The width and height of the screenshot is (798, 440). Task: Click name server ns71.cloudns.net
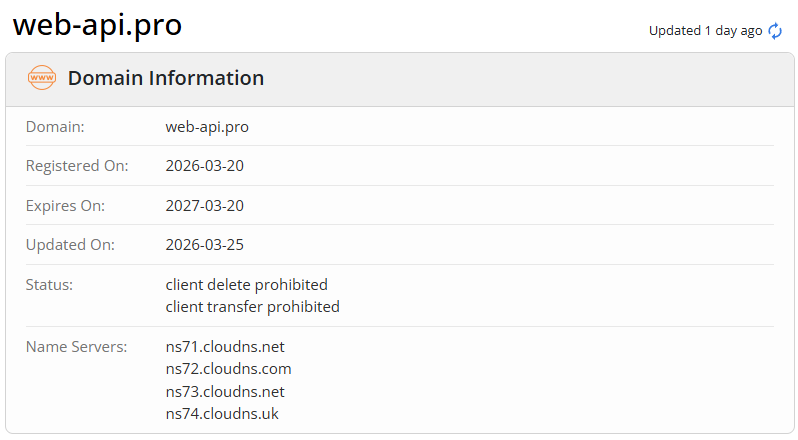[x=225, y=347]
